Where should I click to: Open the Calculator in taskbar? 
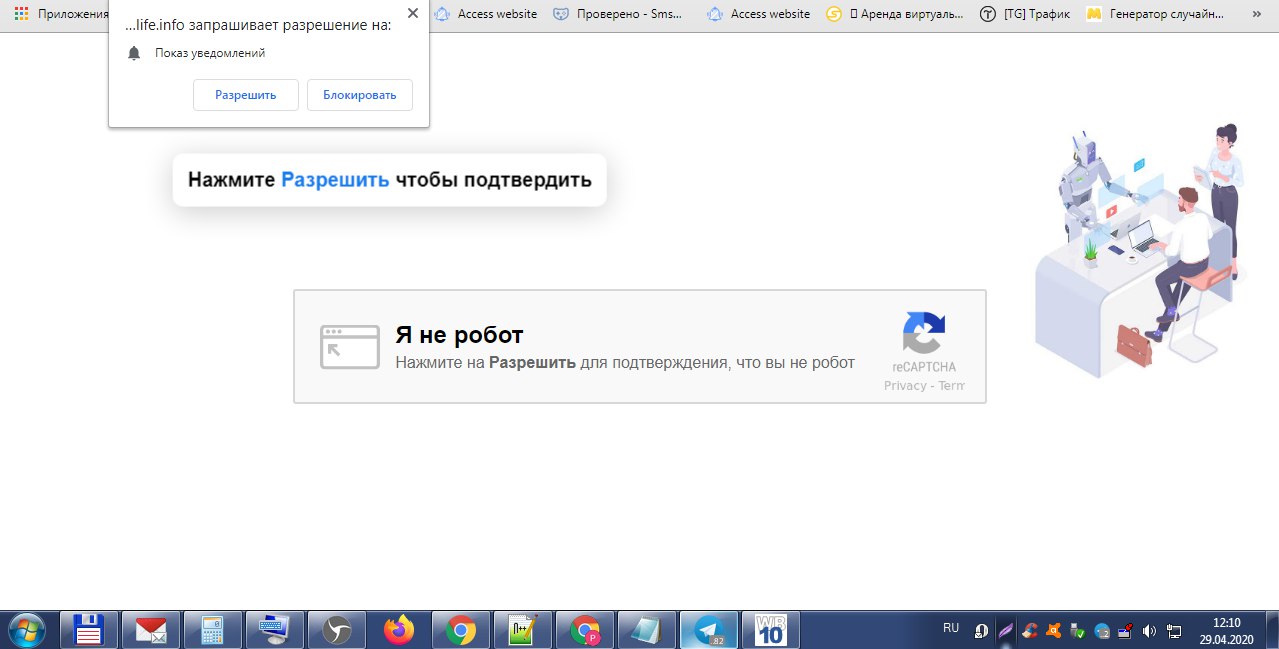pos(213,631)
